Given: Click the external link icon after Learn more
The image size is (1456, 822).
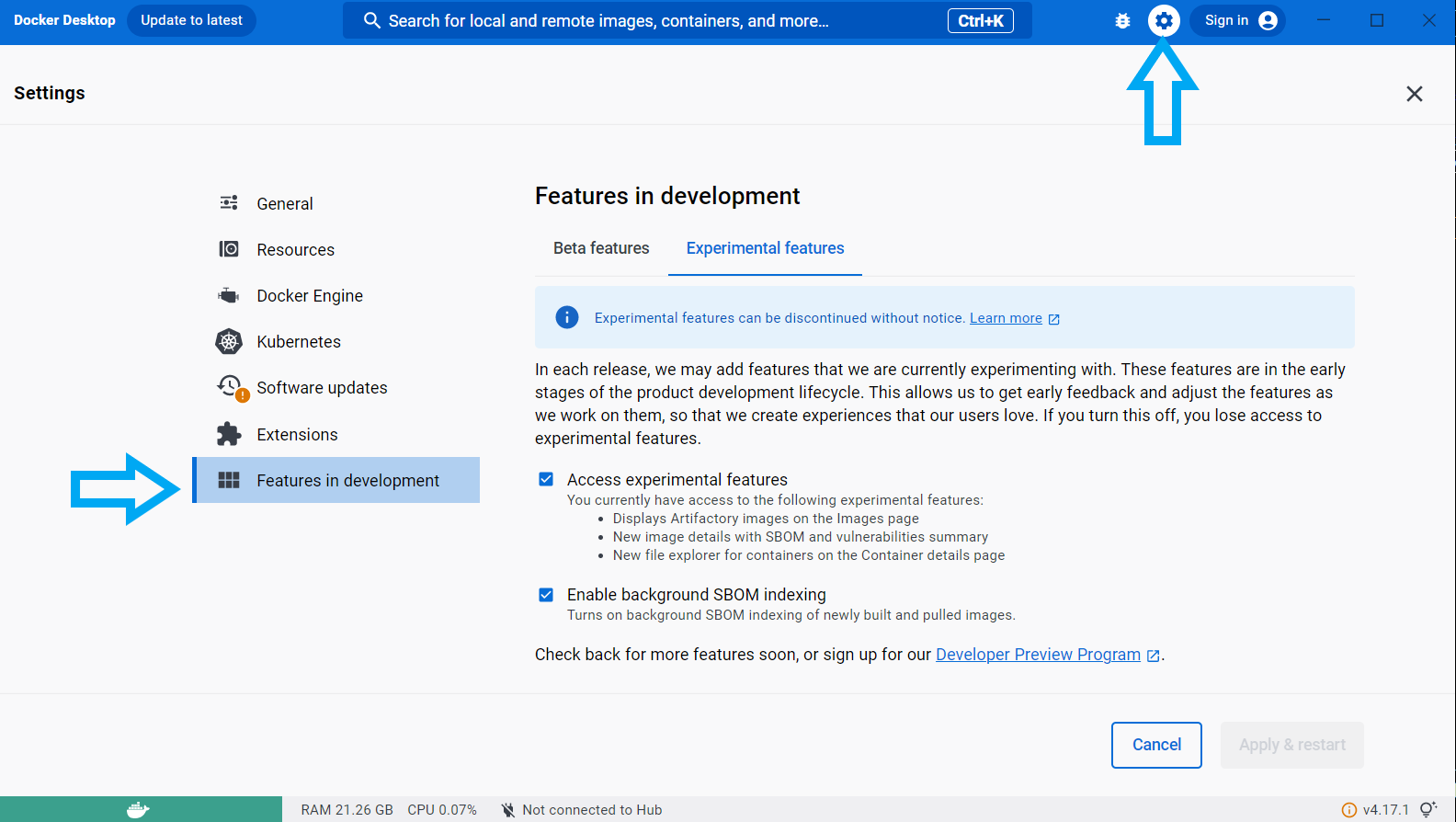Looking at the screenshot, I should tap(1054, 319).
